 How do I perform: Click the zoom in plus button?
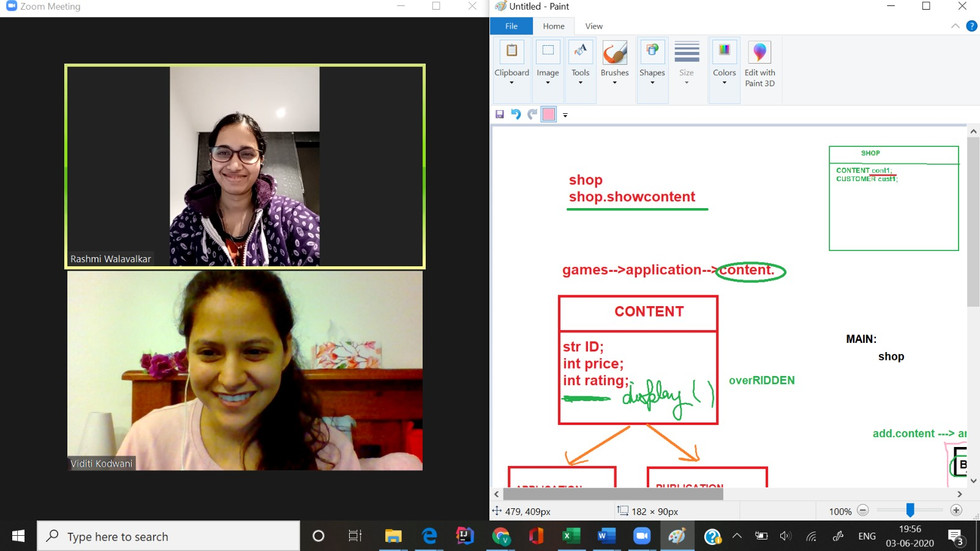pos(956,510)
